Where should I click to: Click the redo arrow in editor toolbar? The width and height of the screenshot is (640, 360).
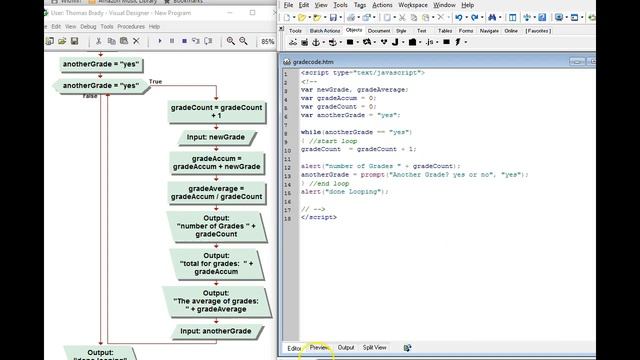[474, 18]
